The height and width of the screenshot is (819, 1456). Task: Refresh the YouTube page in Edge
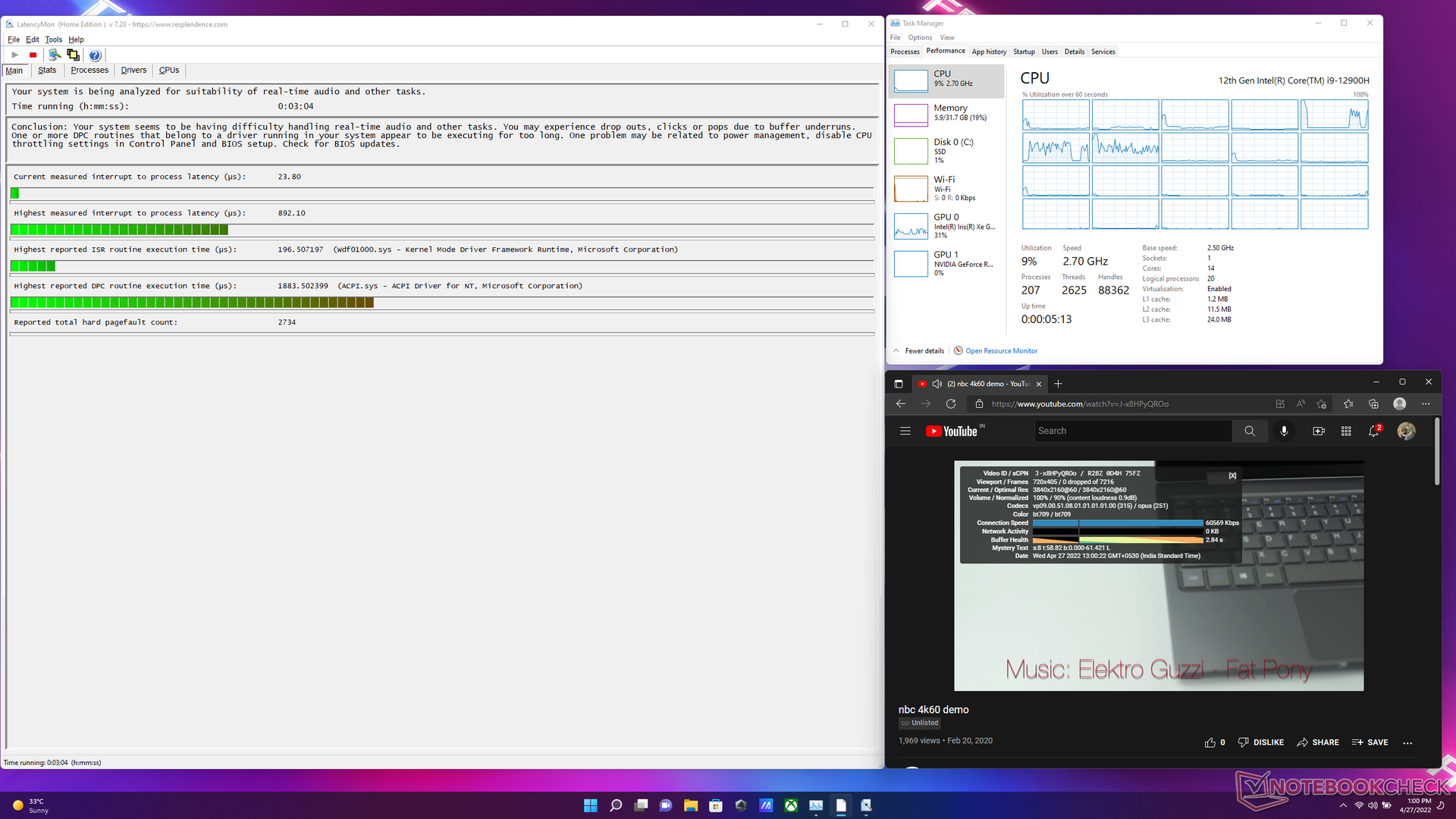tap(951, 403)
